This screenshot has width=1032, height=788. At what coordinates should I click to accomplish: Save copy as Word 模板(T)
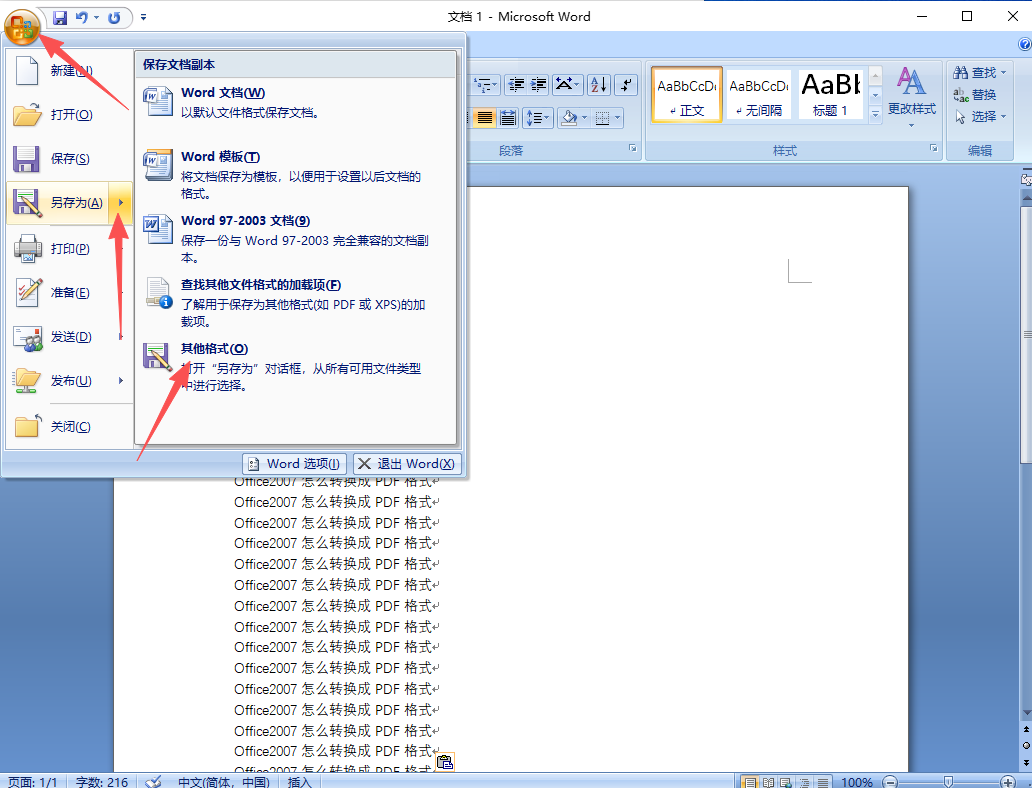295,175
